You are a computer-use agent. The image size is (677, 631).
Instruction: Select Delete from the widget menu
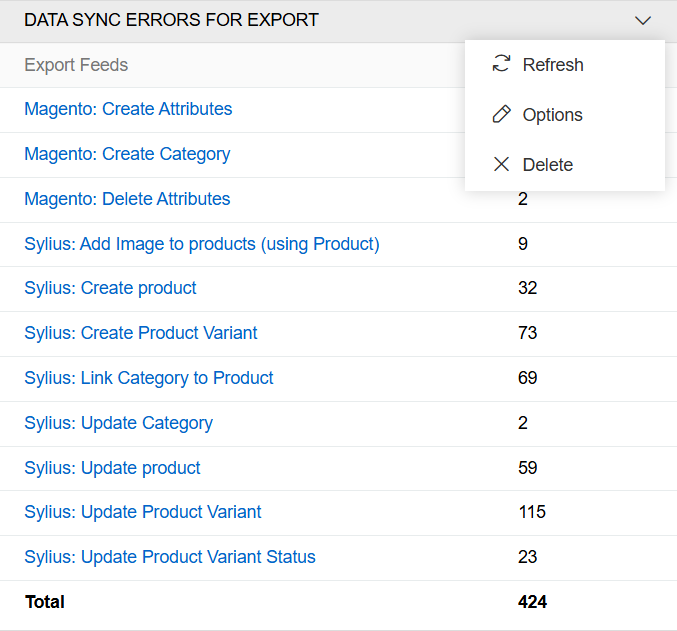point(547,165)
